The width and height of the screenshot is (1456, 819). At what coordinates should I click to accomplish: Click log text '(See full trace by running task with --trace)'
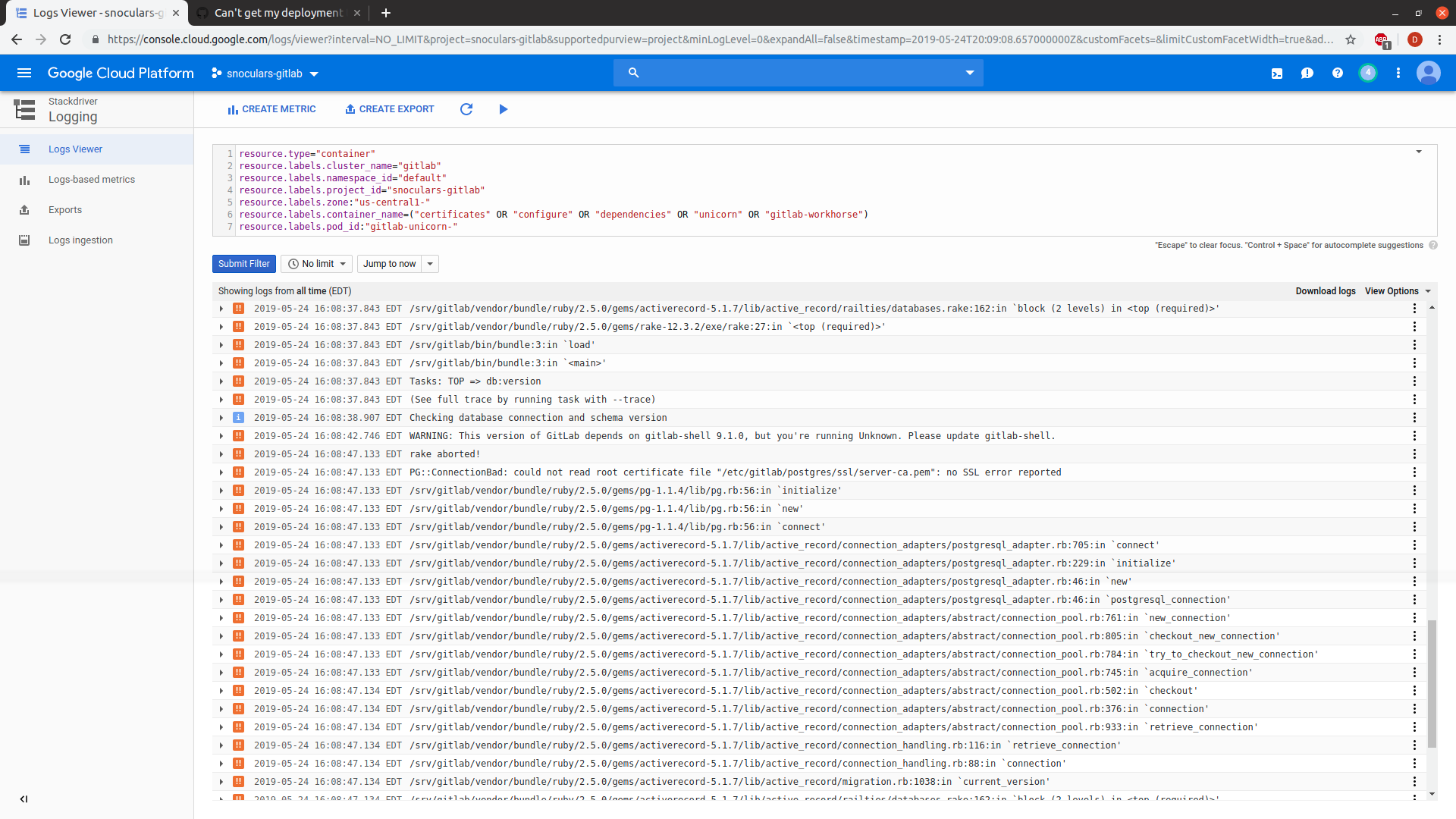pos(532,400)
